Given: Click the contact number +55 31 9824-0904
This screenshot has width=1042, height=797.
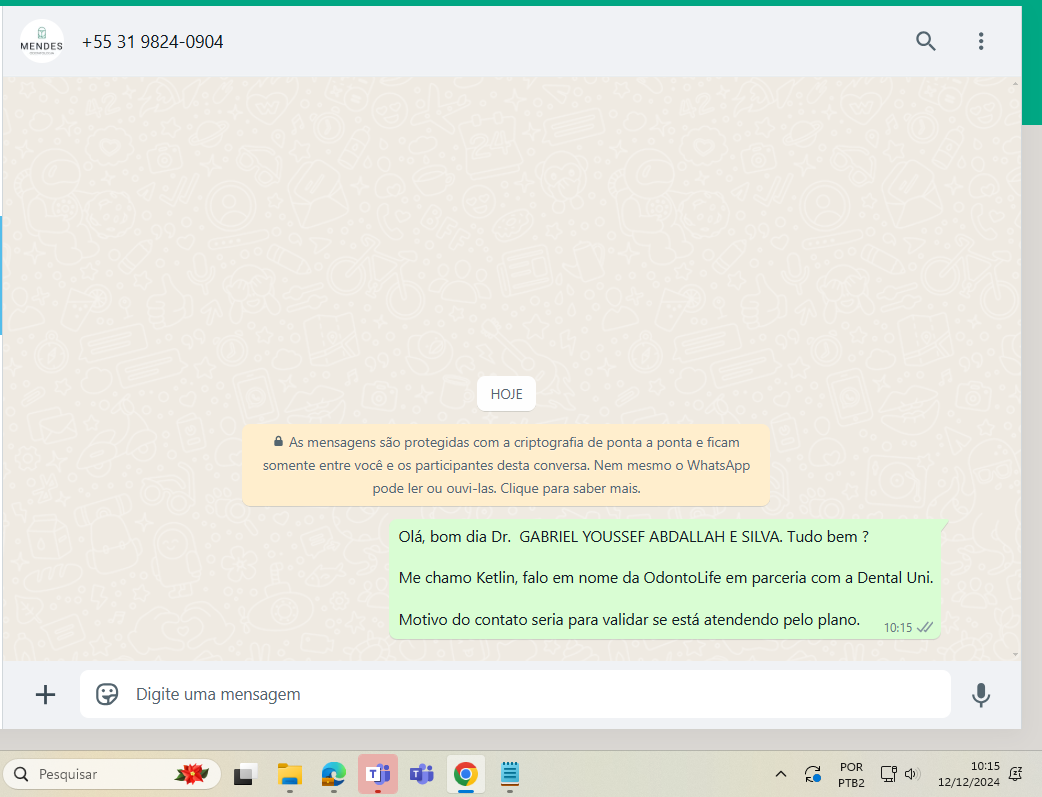Looking at the screenshot, I should pos(152,42).
